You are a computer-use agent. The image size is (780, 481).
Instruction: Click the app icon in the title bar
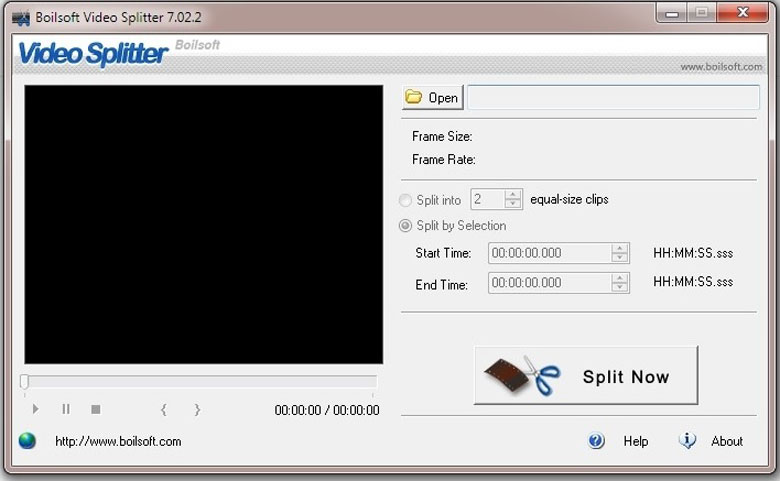(21, 18)
